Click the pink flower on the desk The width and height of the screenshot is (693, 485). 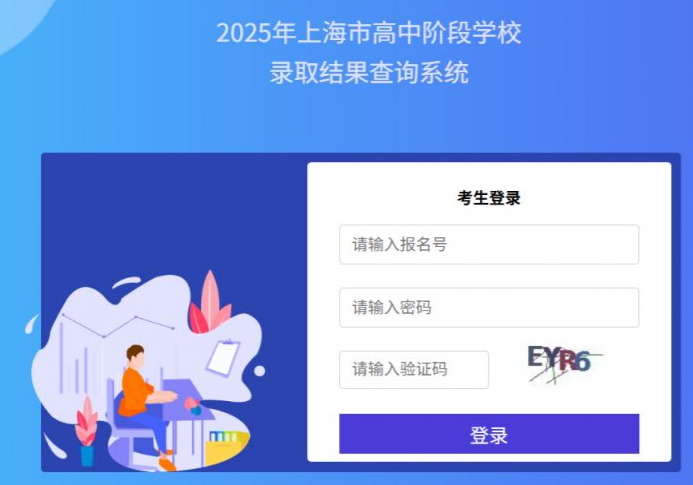(x=191, y=403)
